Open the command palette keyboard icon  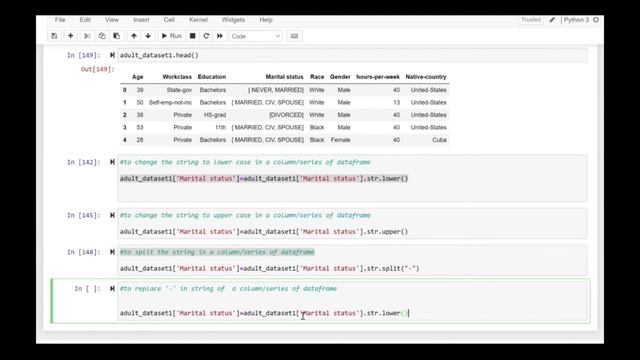click(x=294, y=36)
